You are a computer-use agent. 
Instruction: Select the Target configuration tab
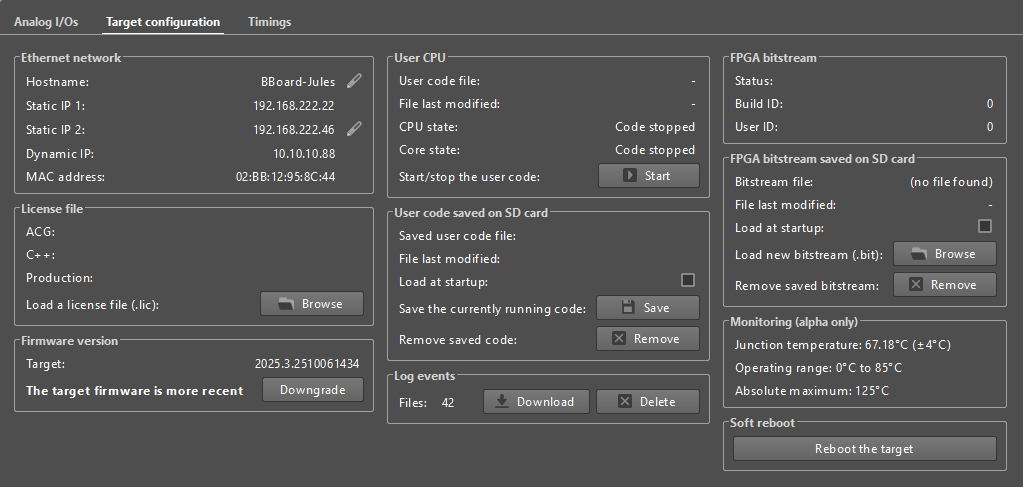click(x=163, y=21)
